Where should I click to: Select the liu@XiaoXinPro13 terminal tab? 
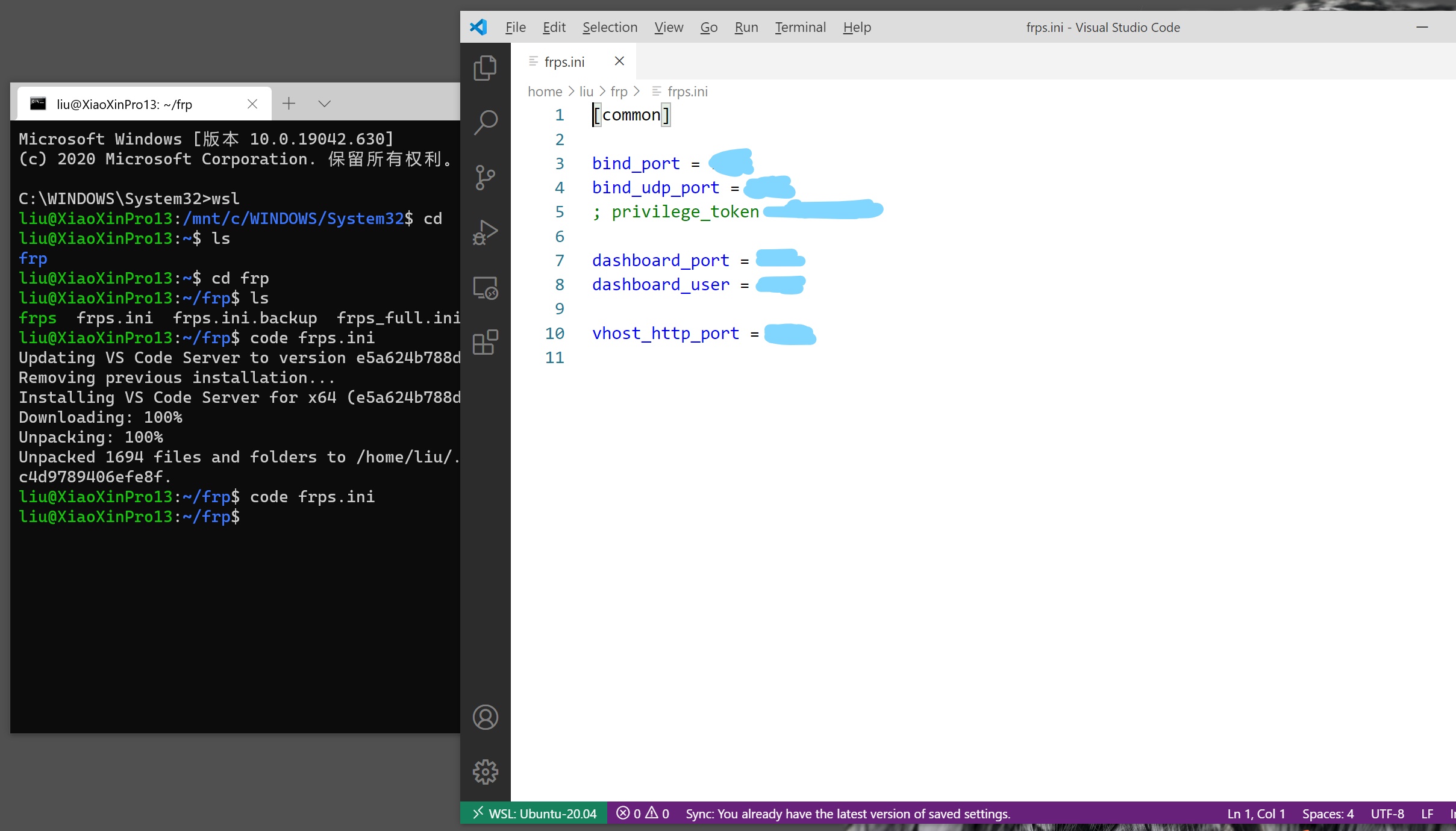[x=144, y=104]
